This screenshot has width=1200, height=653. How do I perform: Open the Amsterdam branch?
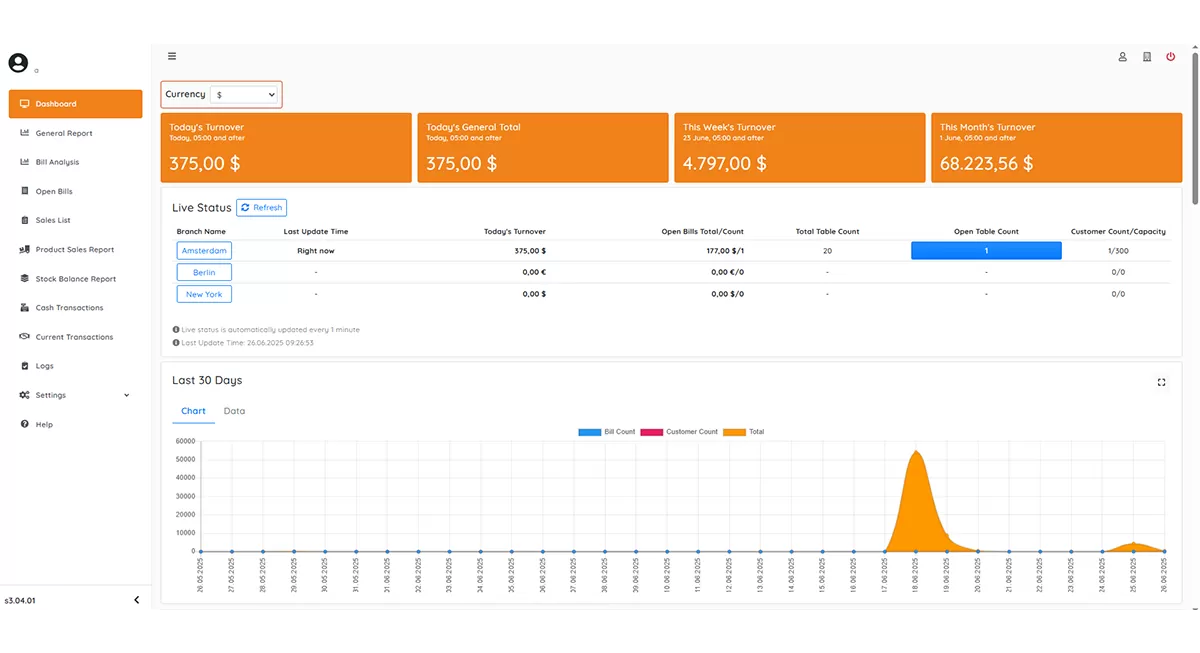204,251
